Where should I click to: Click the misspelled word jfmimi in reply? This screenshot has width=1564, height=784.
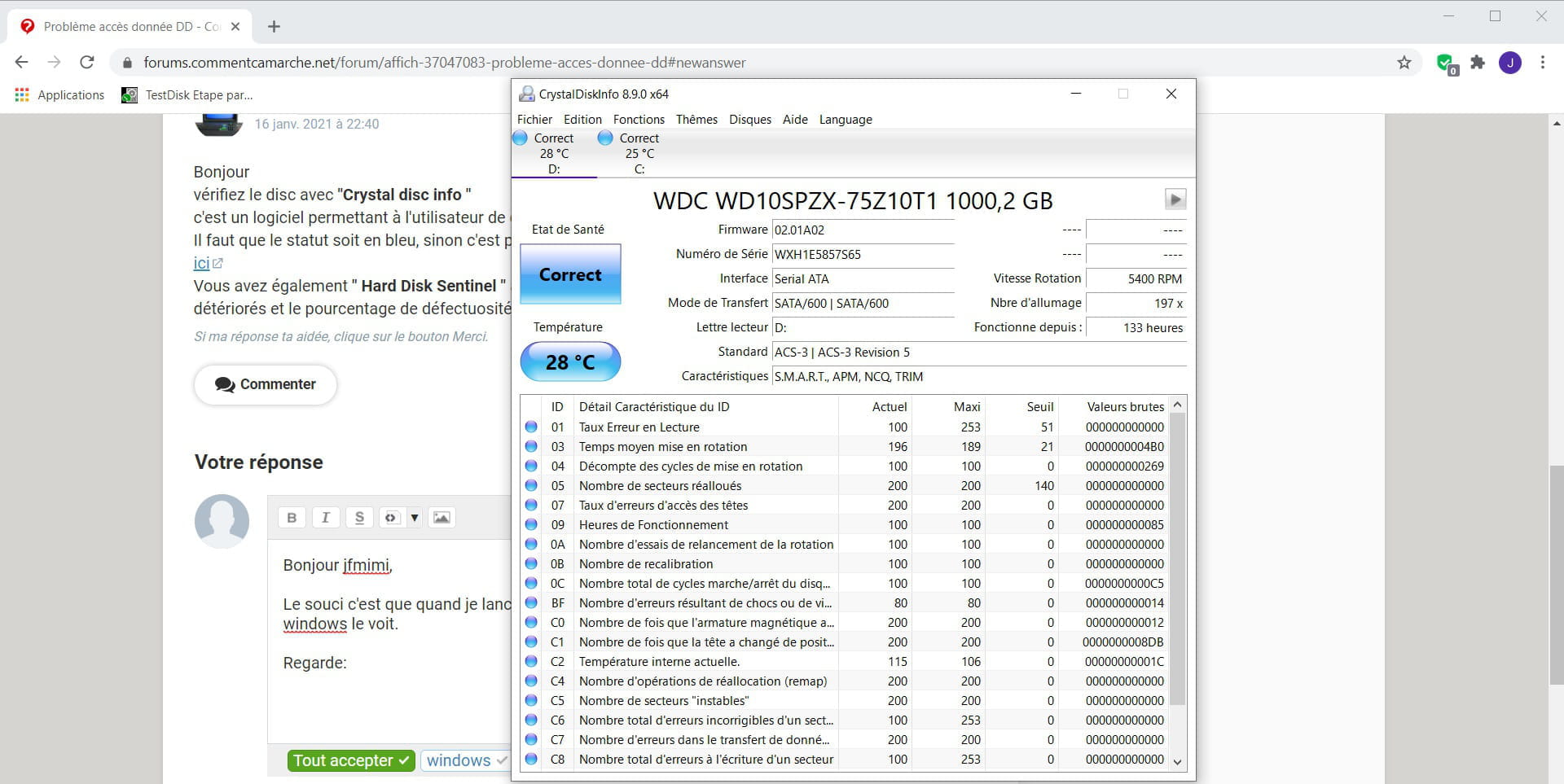366,565
